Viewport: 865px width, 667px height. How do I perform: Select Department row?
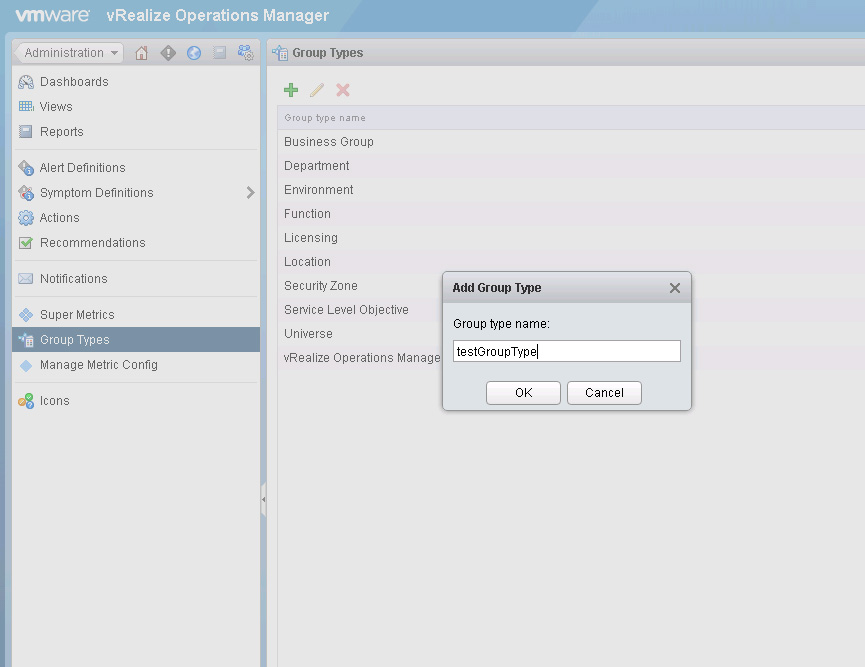coord(571,166)
